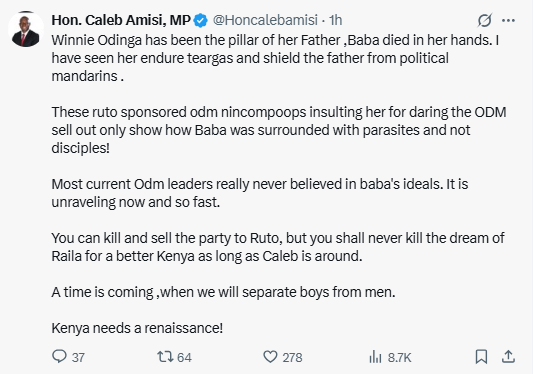This screenshot has width=534, height=374.
Task: Open Caleb Amisi's profile picture
Action: [x=26, y=30]
